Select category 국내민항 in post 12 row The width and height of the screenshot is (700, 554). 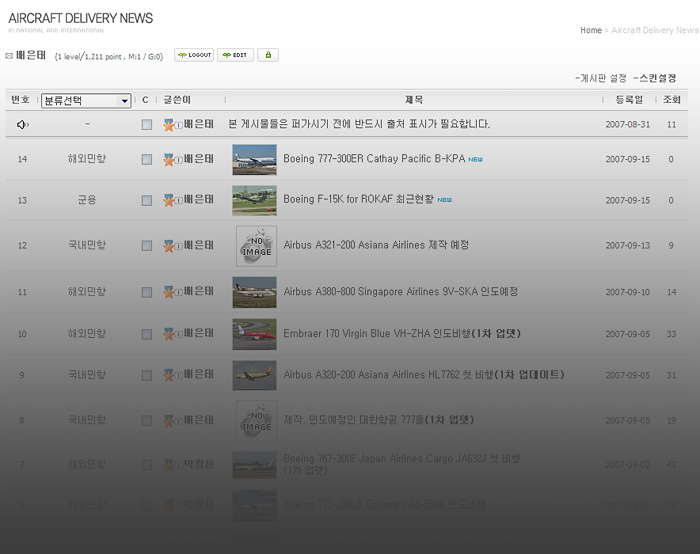pos(87,245)
